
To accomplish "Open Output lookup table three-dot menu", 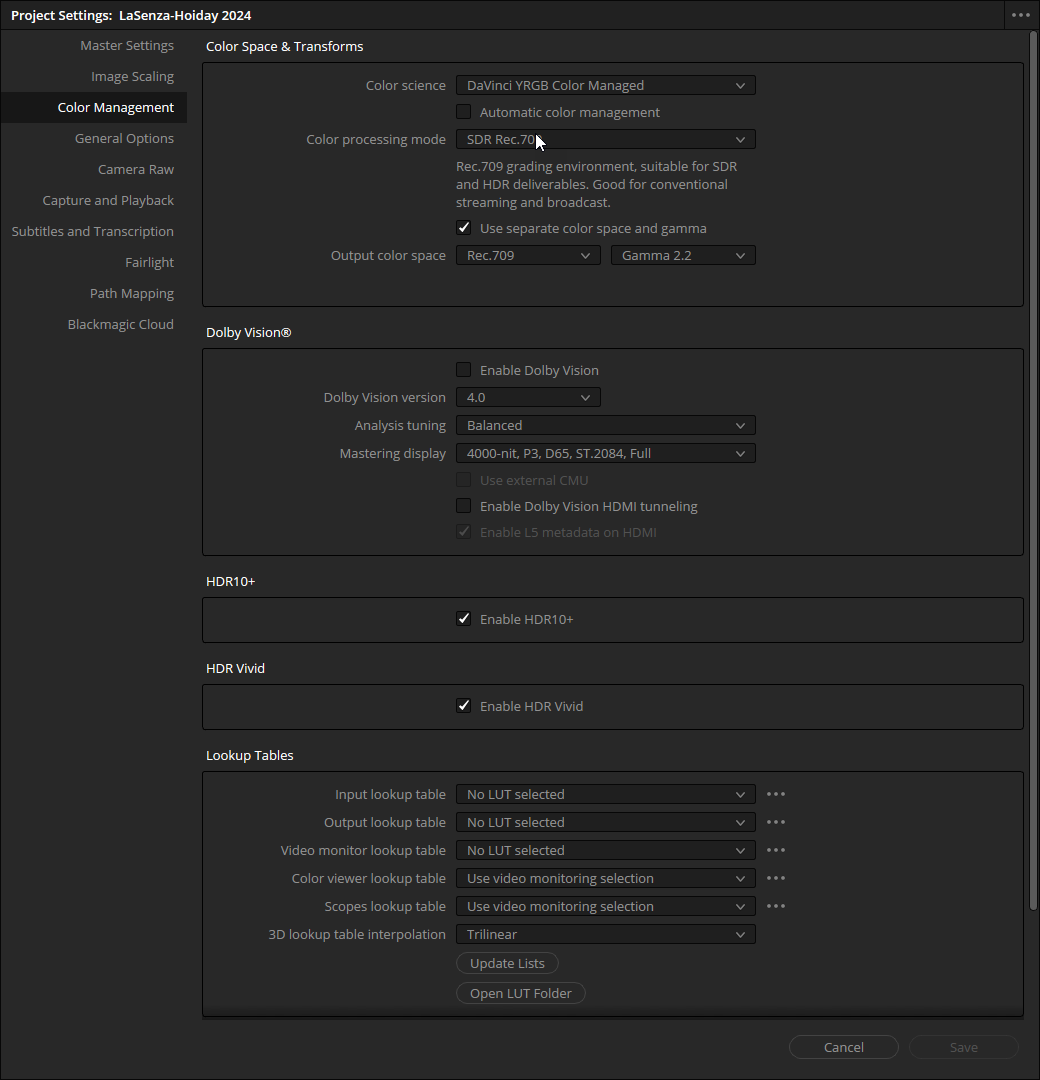I will 776,822.
